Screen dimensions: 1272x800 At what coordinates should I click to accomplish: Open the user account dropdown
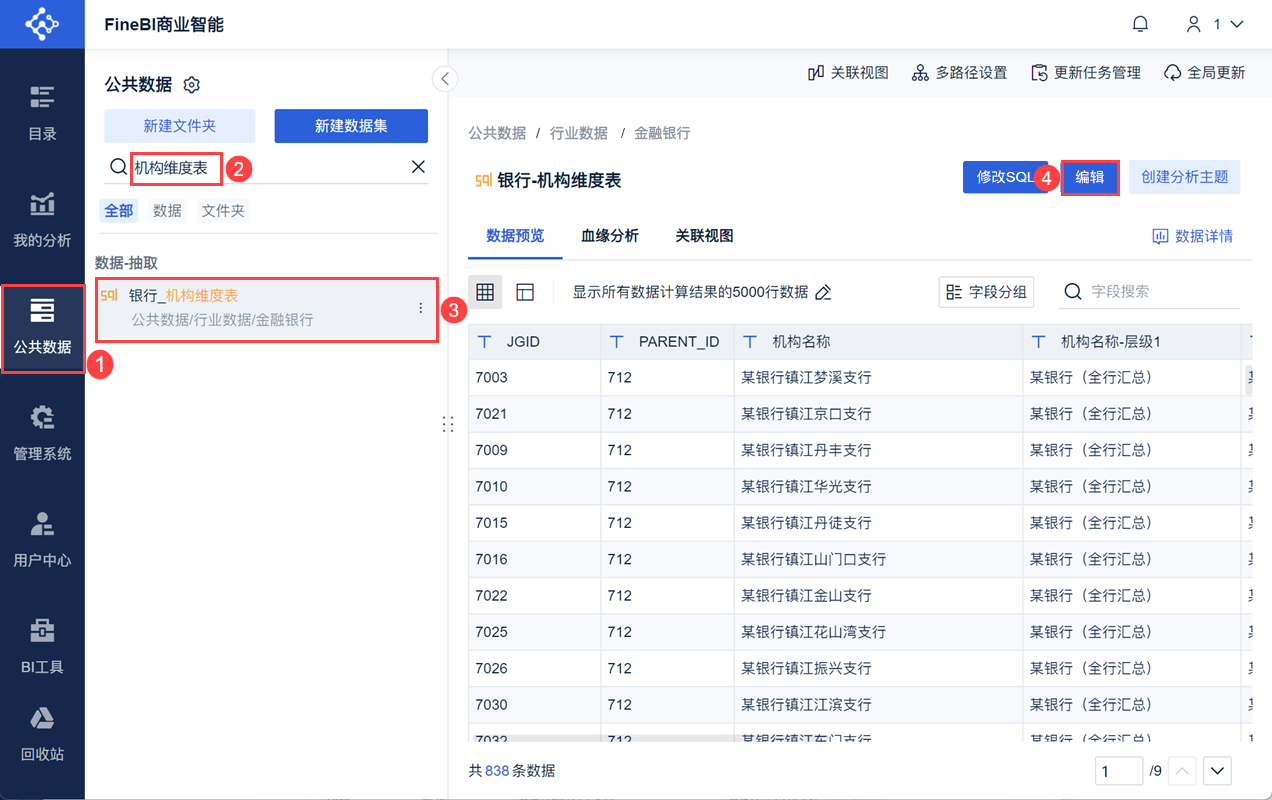[1214, 24]
